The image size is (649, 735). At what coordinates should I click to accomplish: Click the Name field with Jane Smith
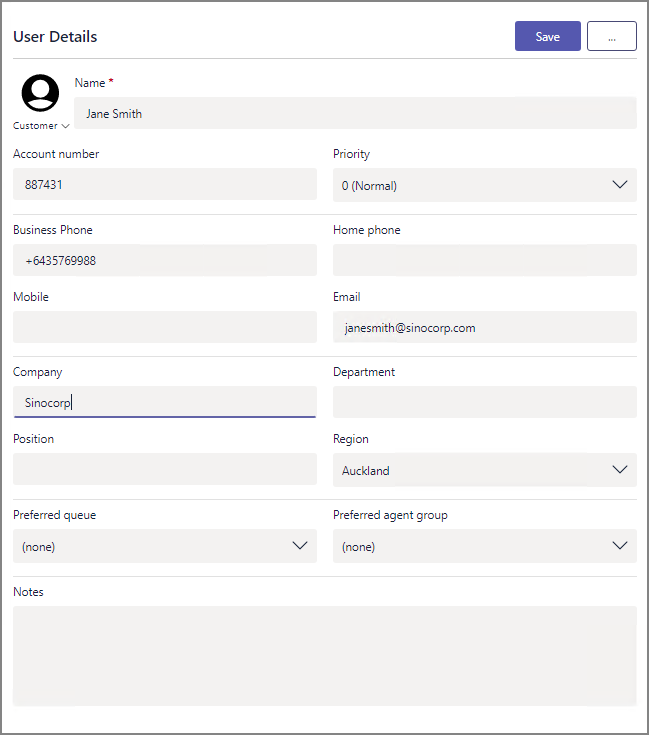(x=355, y=113)
